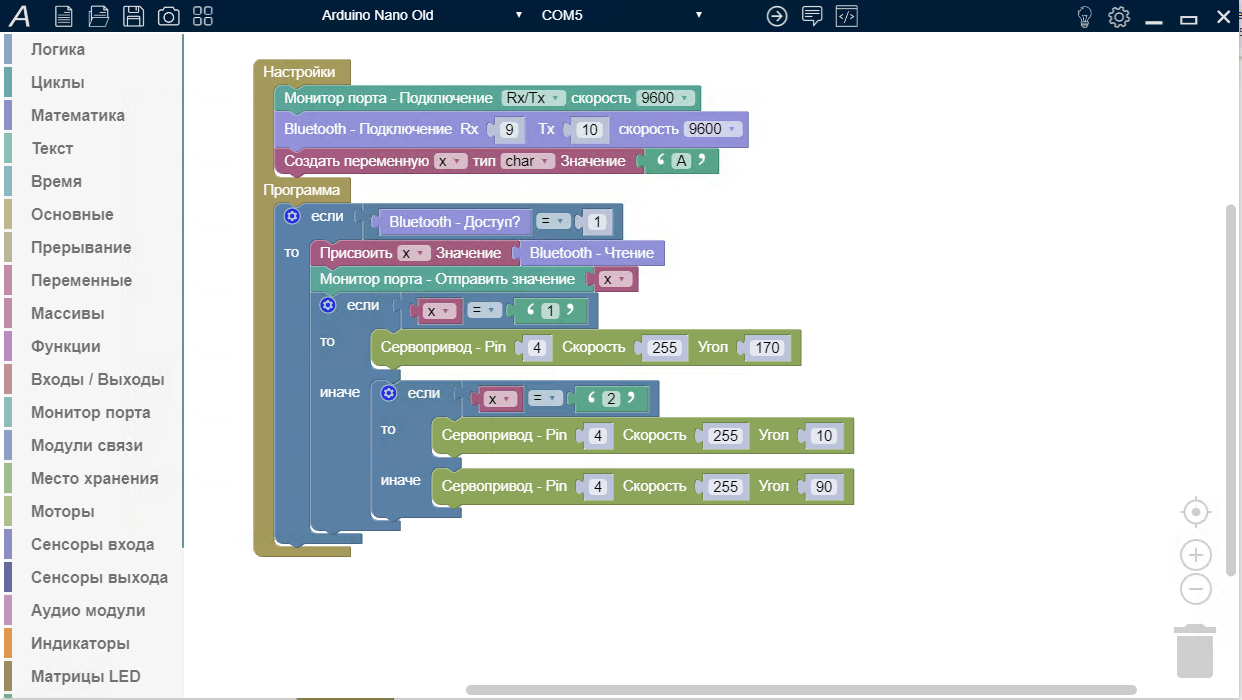
Task: Change Bluetooth speed 9600 dropdown
Action: click(713, 129)
